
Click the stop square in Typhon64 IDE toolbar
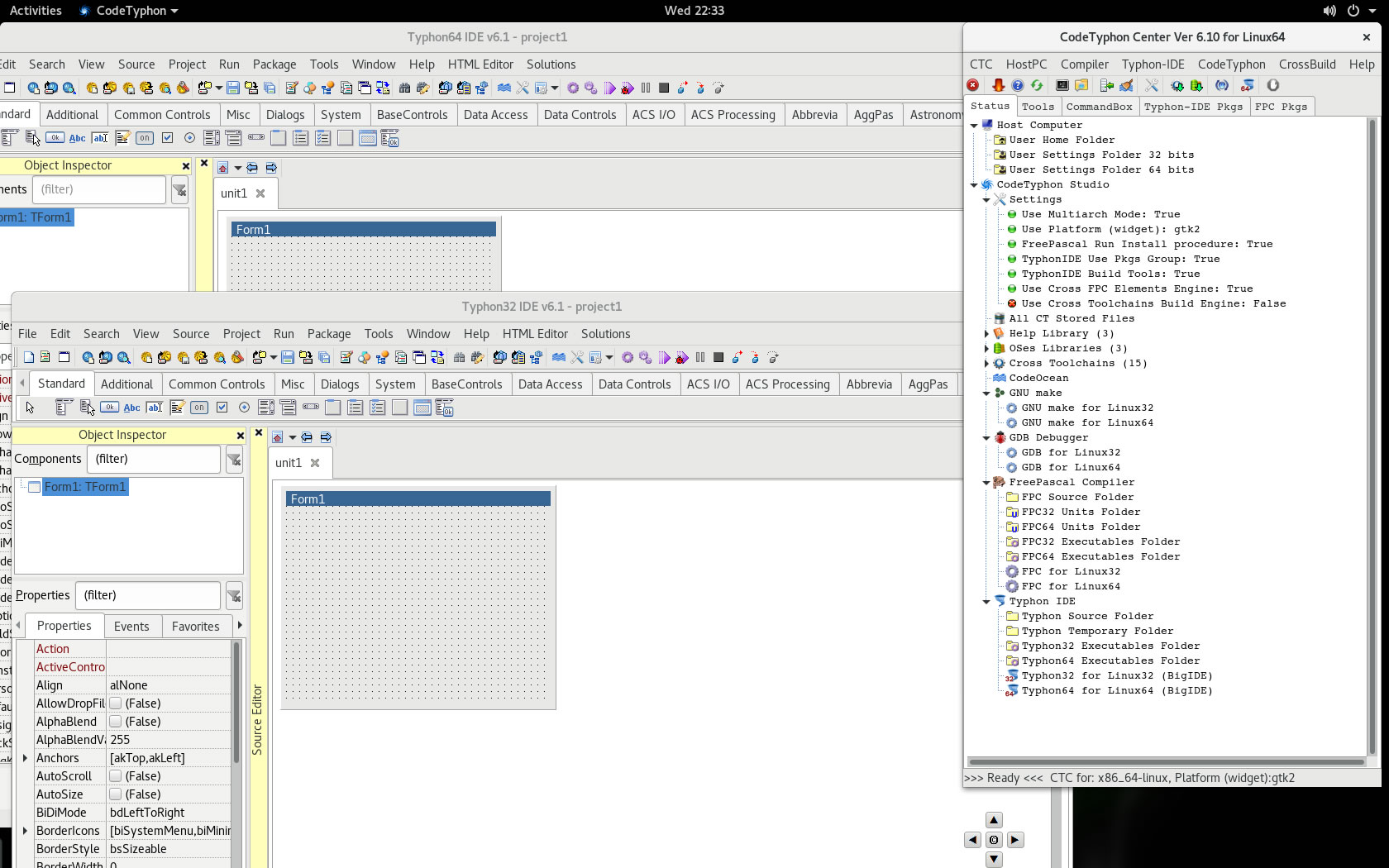pyautogui.click(x=664, y=88)
